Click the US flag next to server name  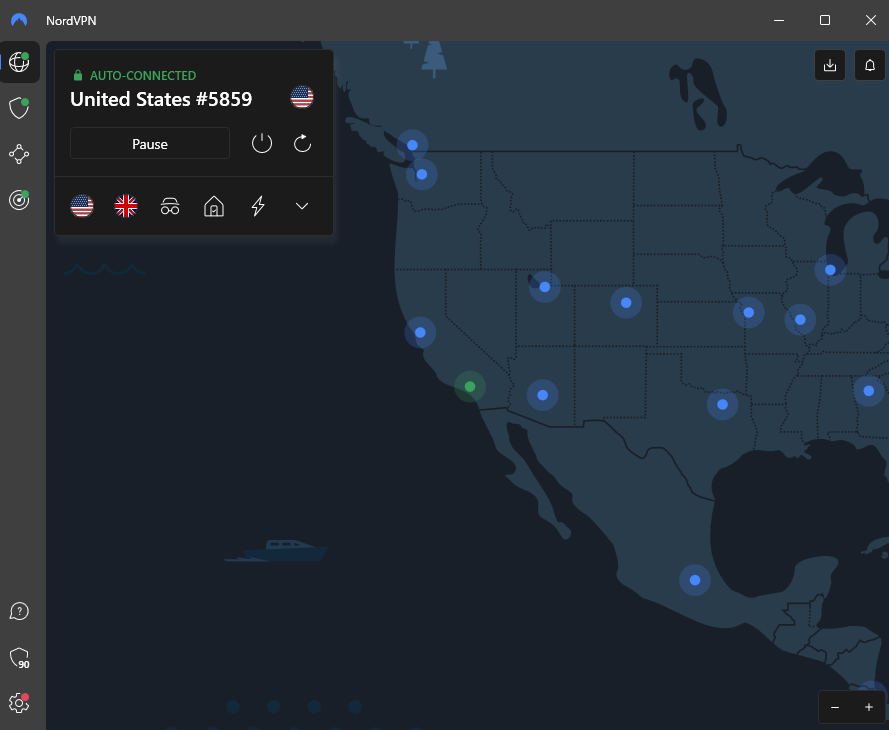tap(302, 97)
